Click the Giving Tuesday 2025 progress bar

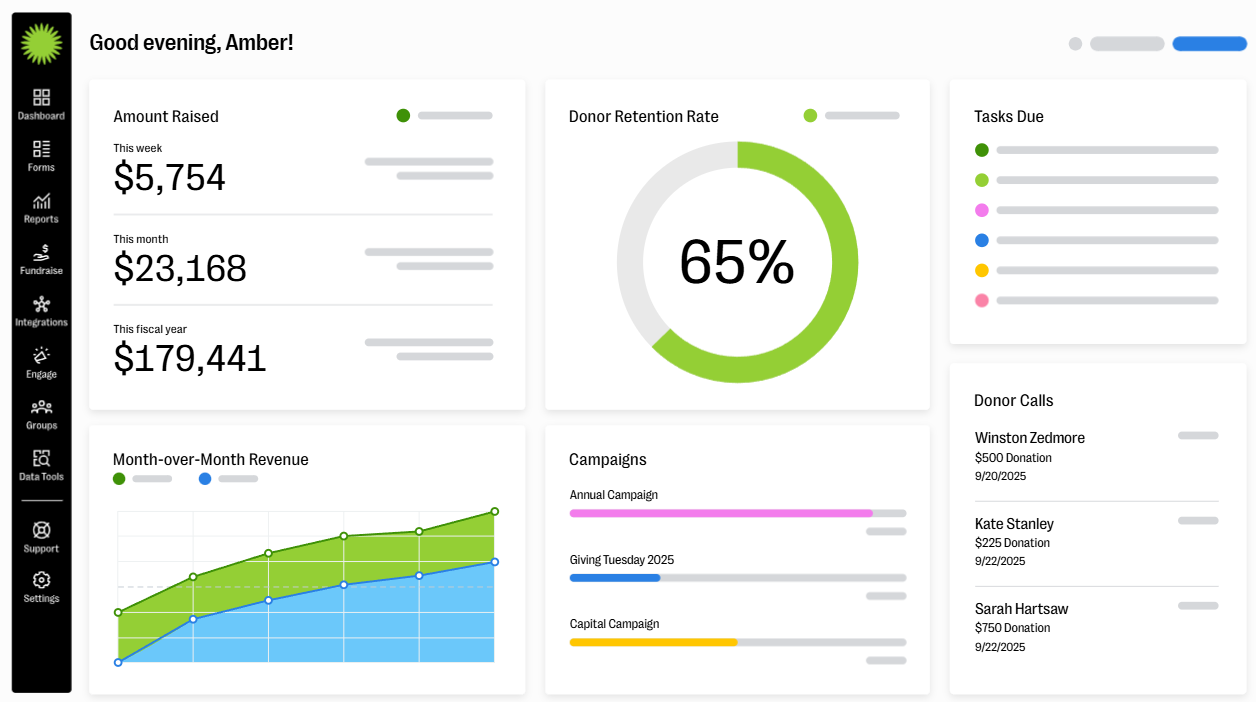point(737,577)
